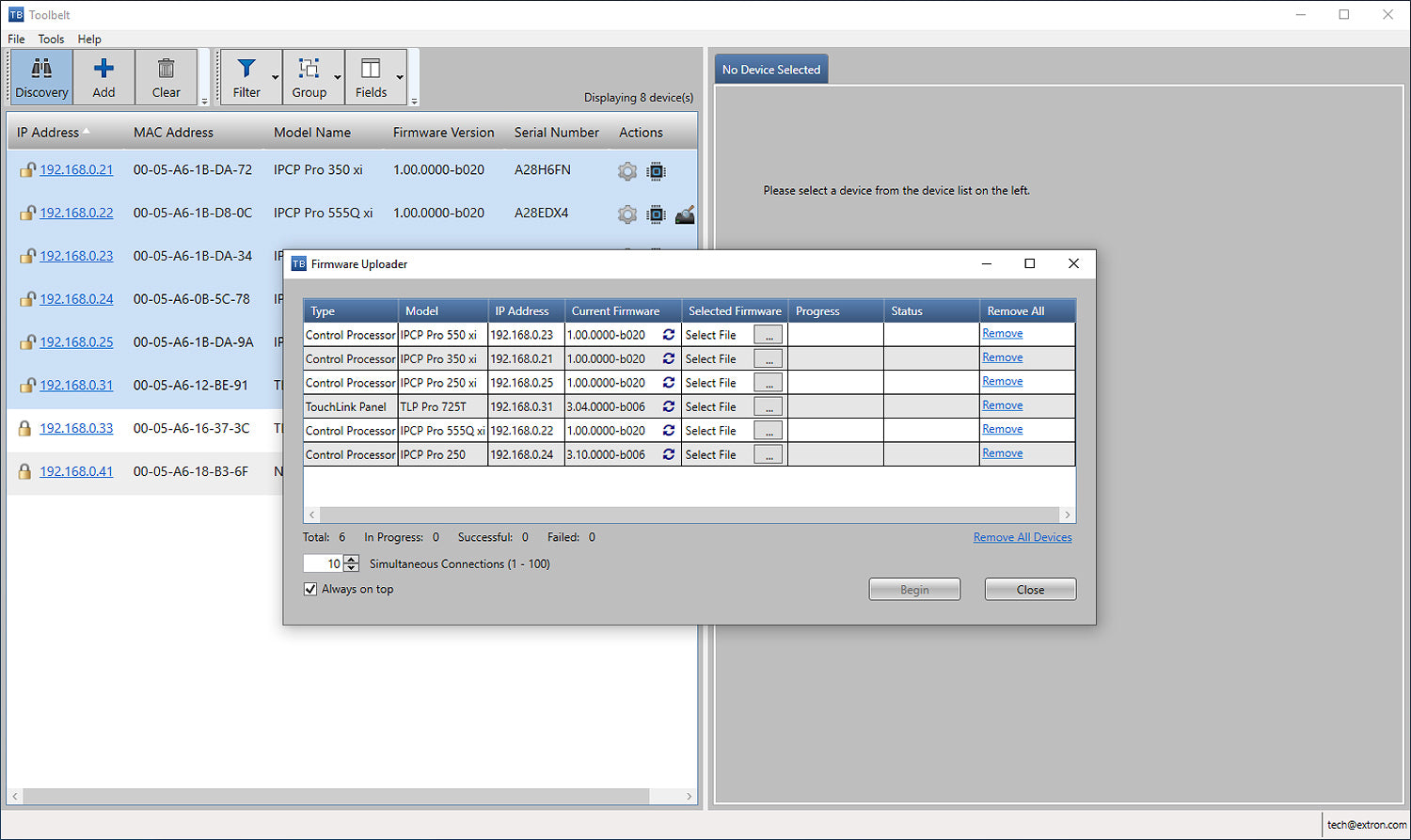
Task: Refresh current firmware for IPCP Pro 555Q xi
Action: tap(669, 431)
